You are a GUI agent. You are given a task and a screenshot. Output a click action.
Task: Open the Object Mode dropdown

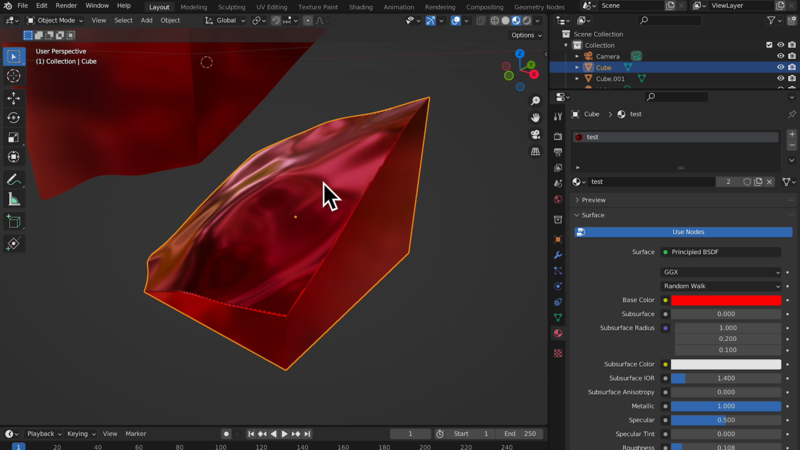[x=55, y=20]
